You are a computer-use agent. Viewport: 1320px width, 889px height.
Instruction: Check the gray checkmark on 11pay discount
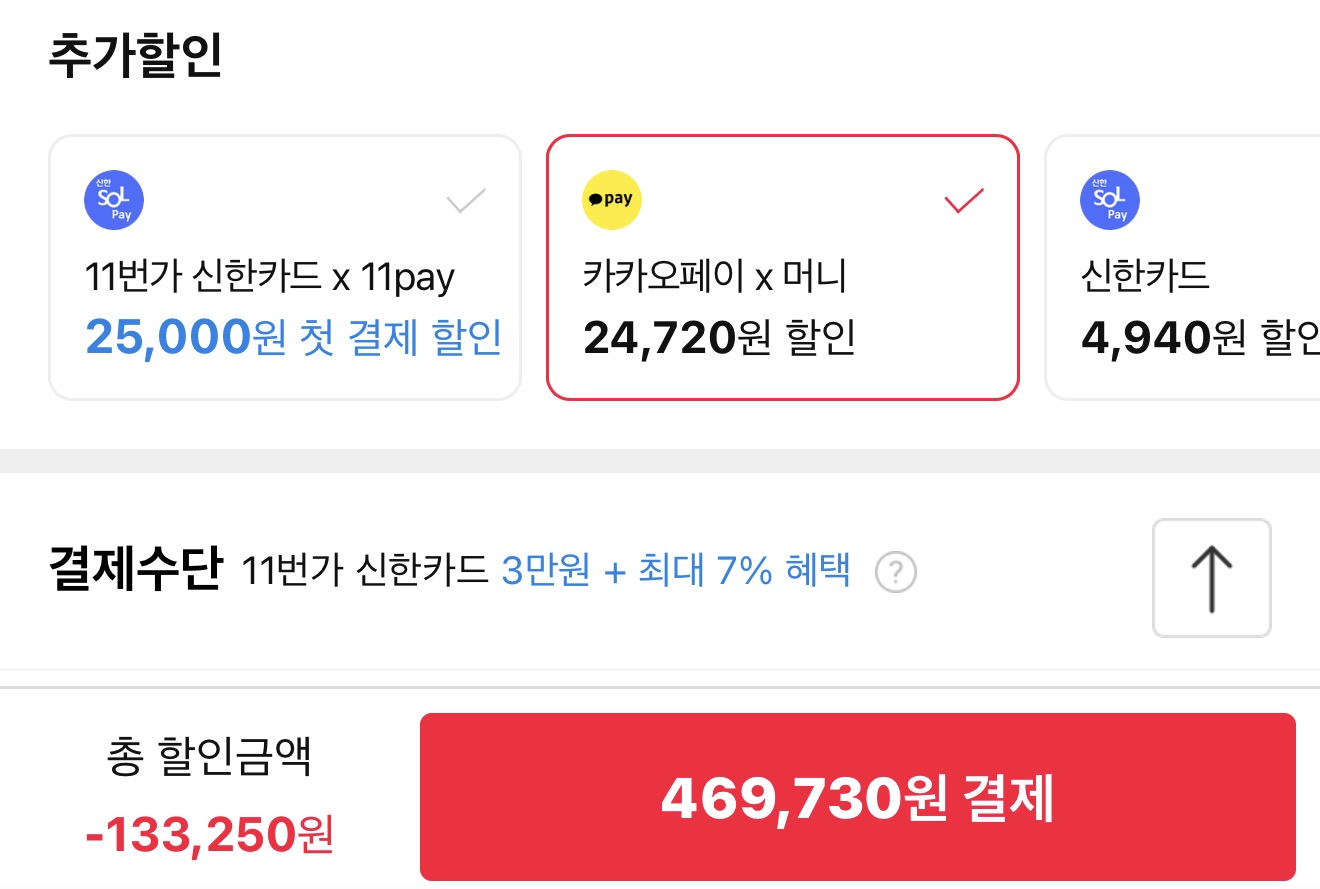[x=466, y=201]
